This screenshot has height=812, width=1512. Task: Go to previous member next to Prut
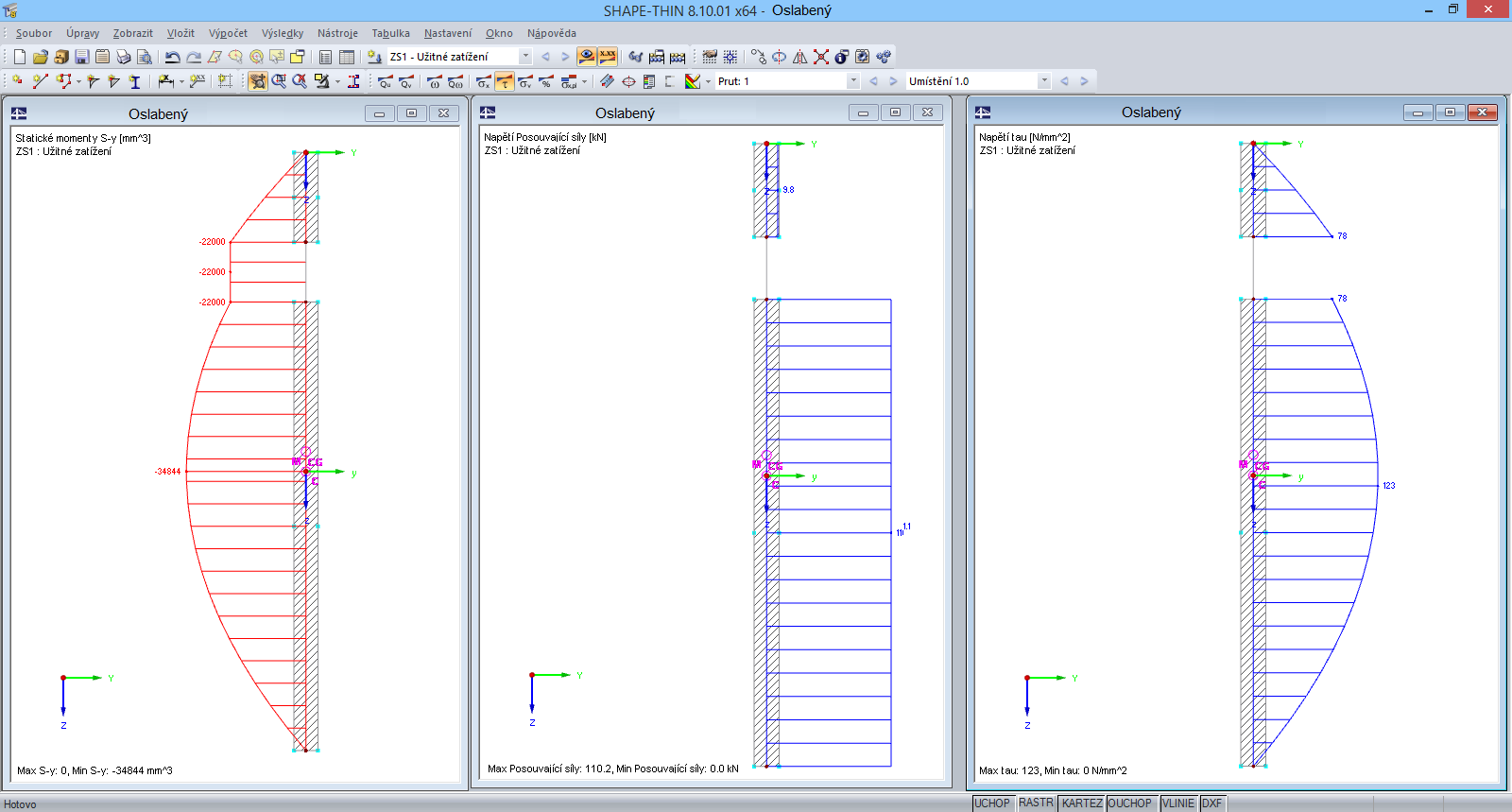point(873,81)
